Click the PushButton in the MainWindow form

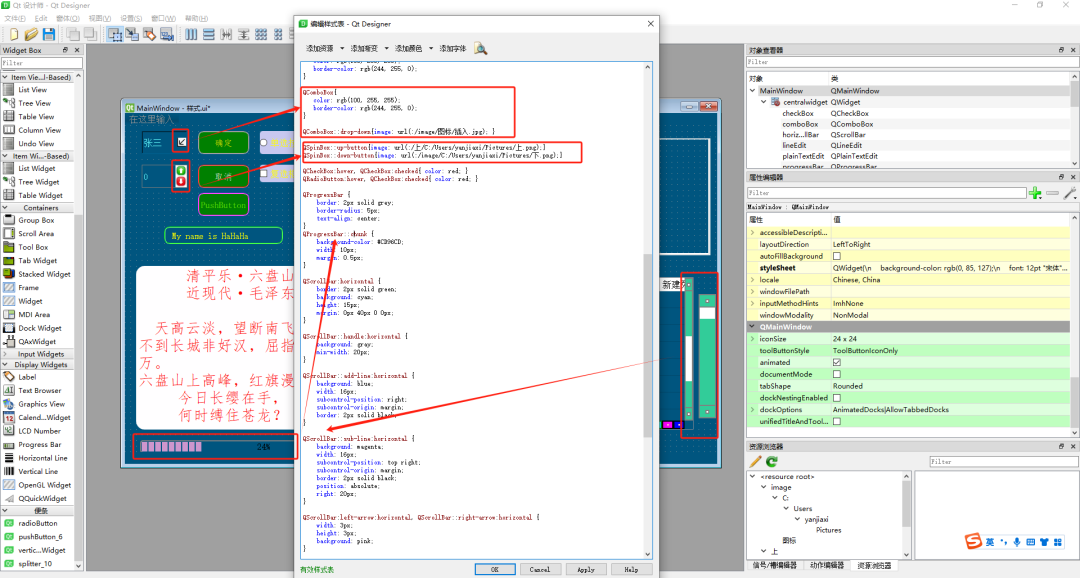tap(223, 205)
